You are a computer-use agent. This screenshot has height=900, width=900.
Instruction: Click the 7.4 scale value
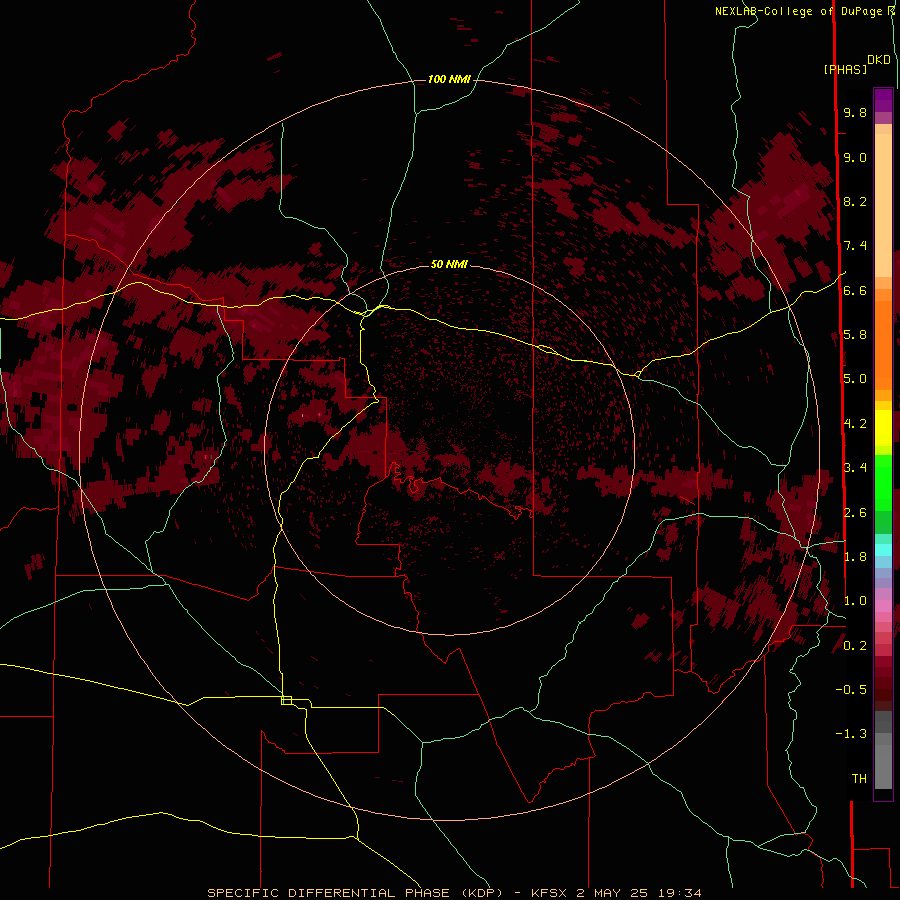click(855, 246)
